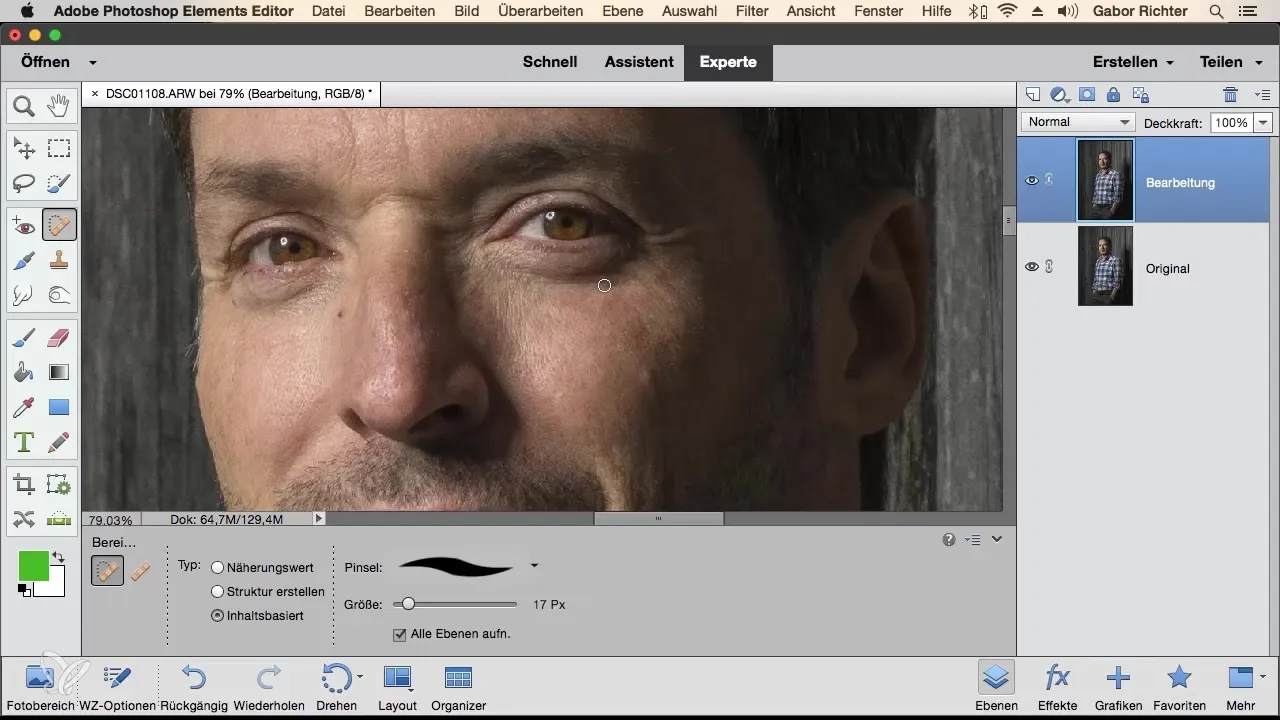
Task: Select the Rectangular Marquee tool
Action: (59, 149)
